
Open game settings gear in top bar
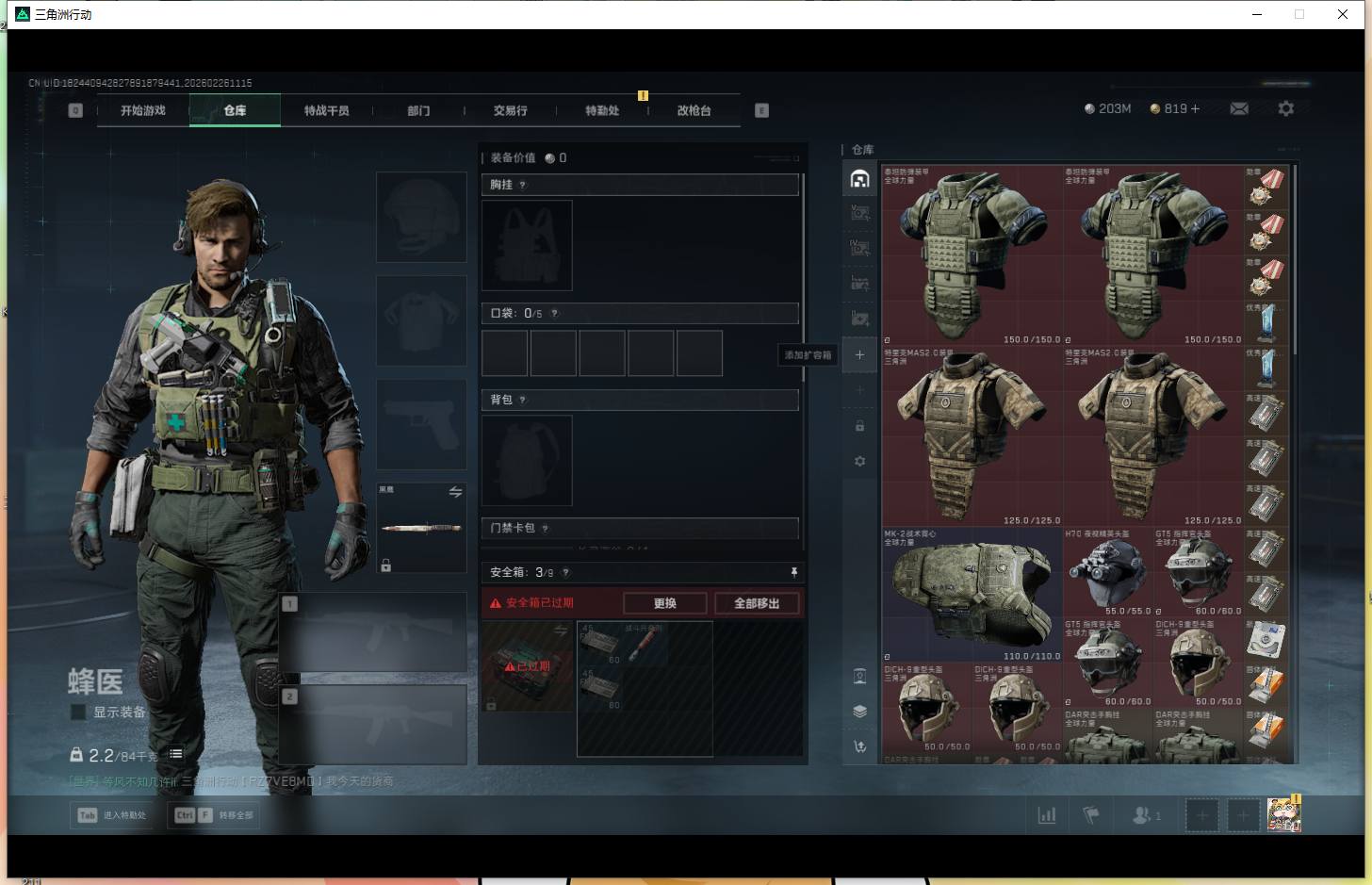click(1285, 109)
